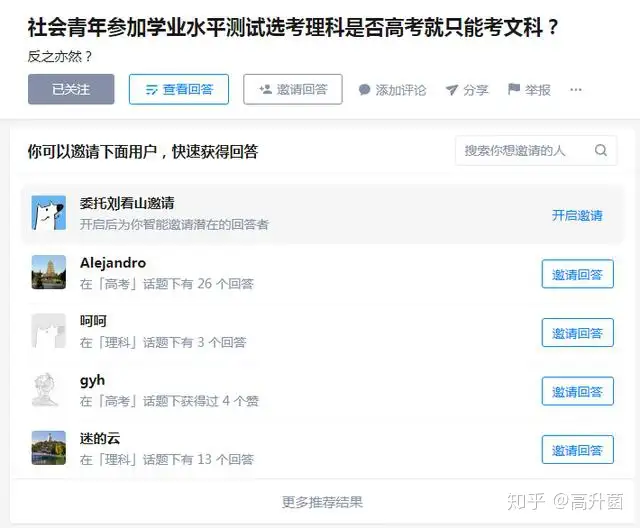This screenshot has width=640, height=528.
Task: Focus the 搜索你想邀请的人 search field
Action: click(536, 151)
